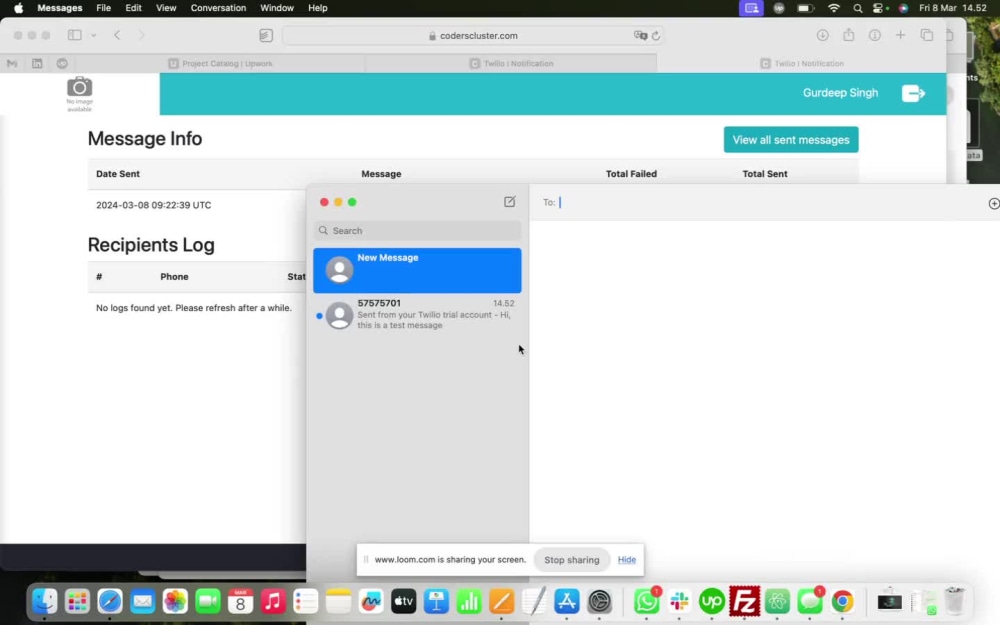
Task: Open the Edit menu
Action: pos(133,8)
